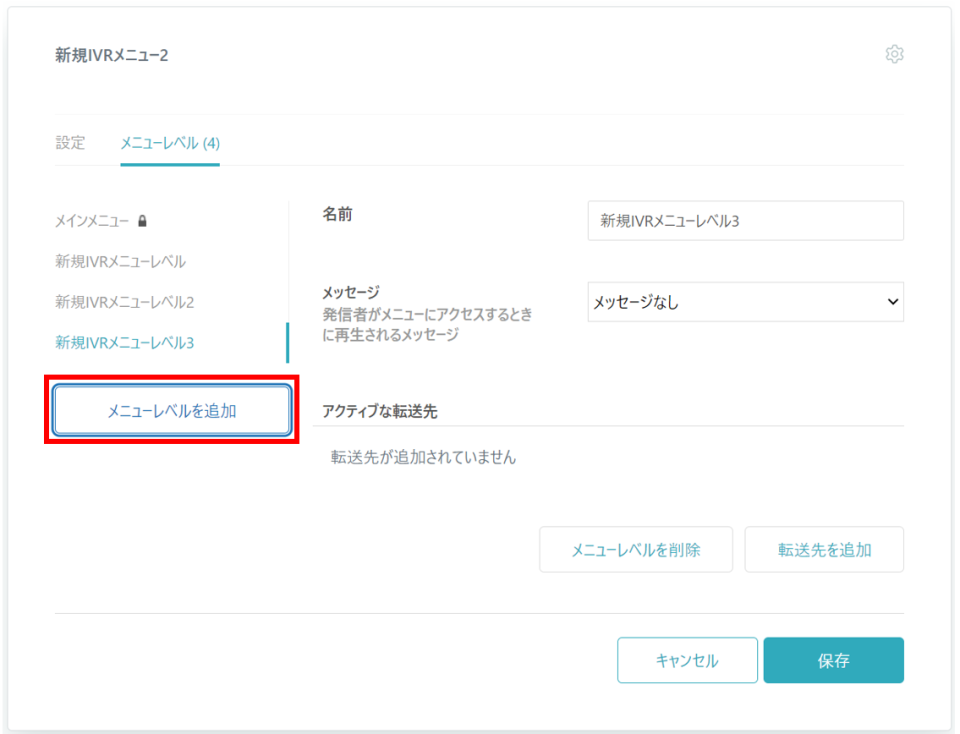The image size is (960, 734).
Task: Focus the 名前 text input field
Action: [x=745, y=221]
